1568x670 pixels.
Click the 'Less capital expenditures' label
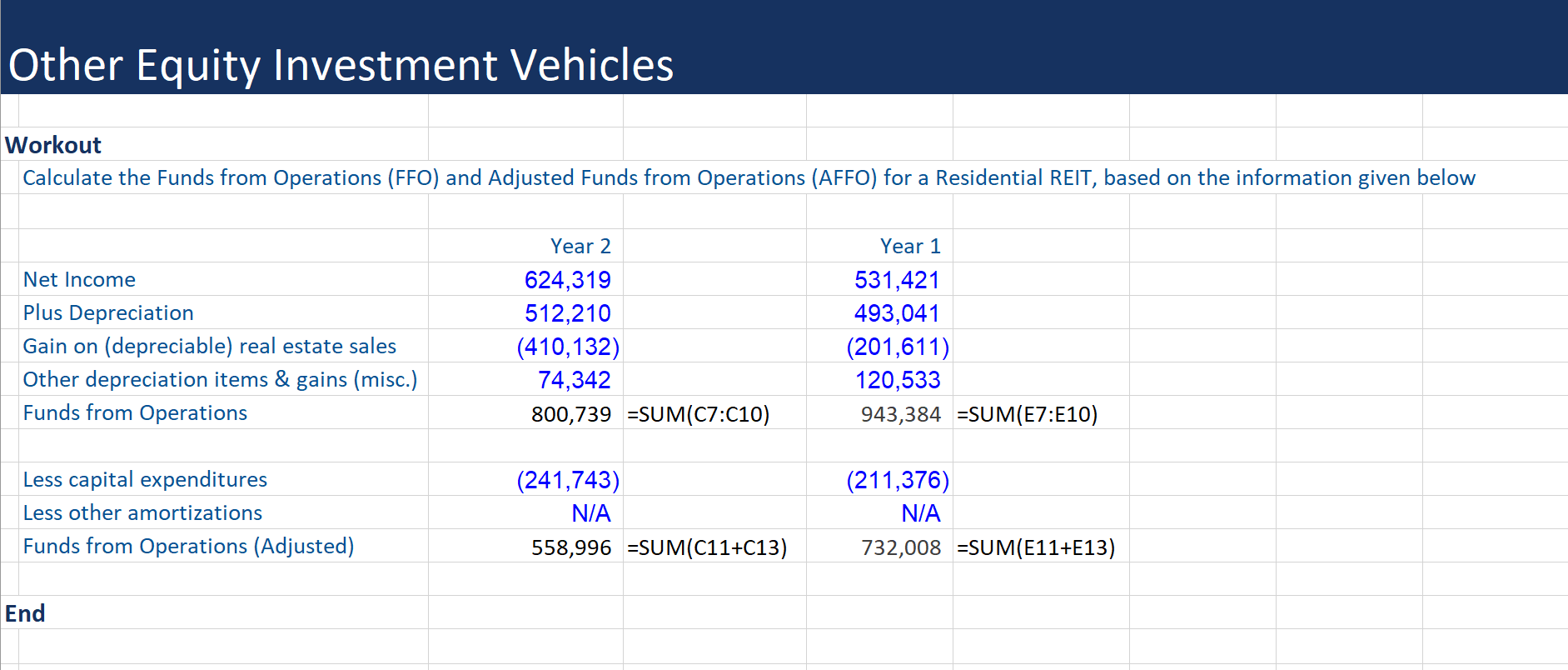[145, 480]
